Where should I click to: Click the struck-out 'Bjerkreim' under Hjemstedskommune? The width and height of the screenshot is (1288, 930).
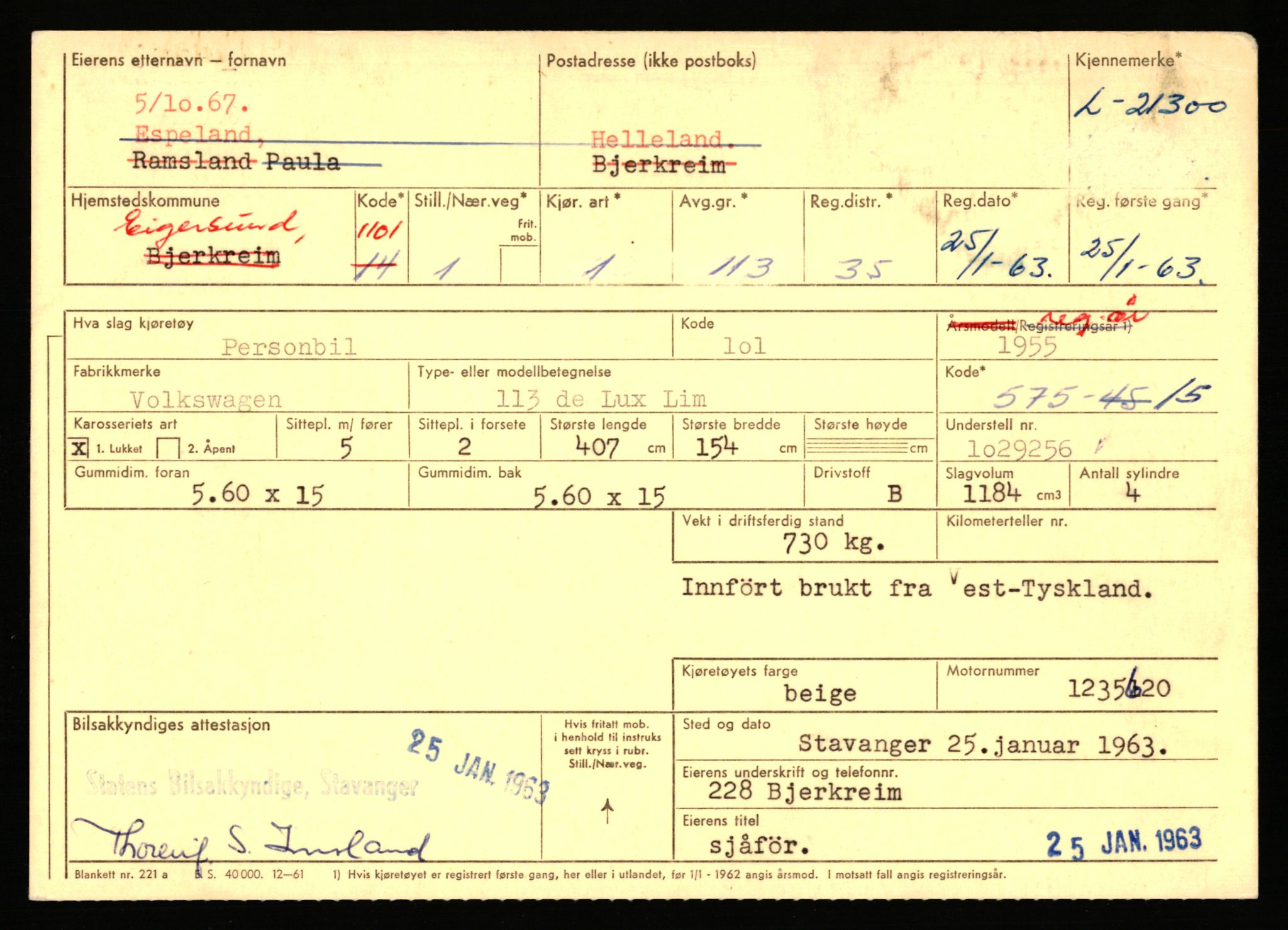pyautogui.click(x=213, y=257)
